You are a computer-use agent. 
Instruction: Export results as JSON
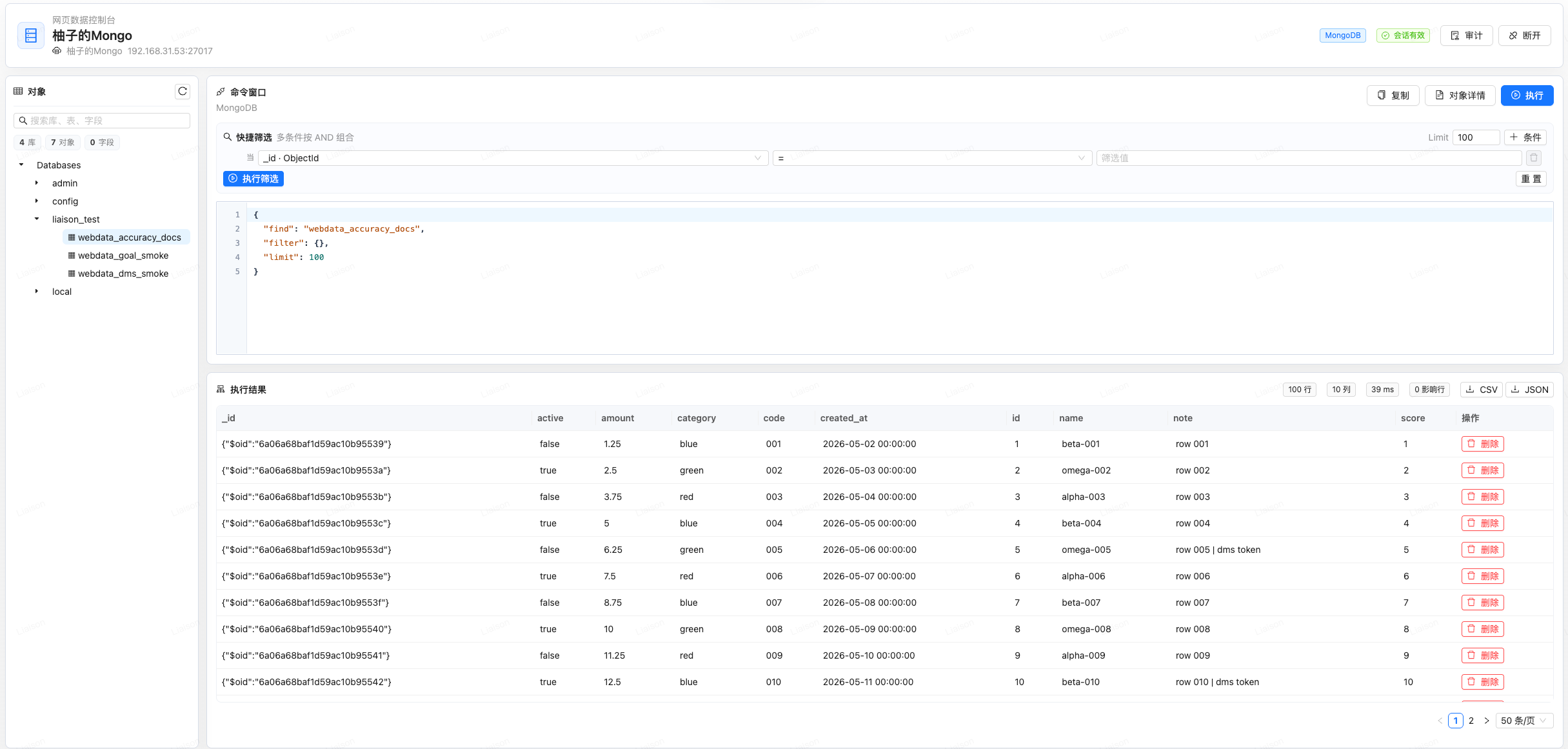(1529, 390)
